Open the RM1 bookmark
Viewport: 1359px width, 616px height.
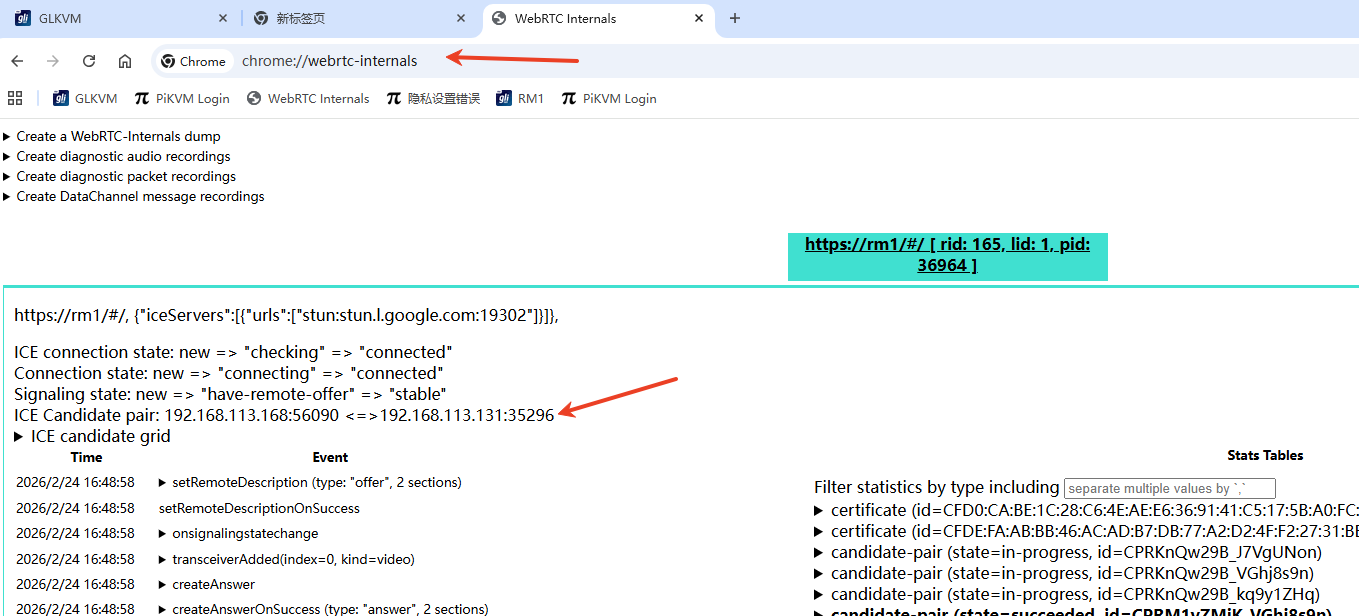[520, 98]
